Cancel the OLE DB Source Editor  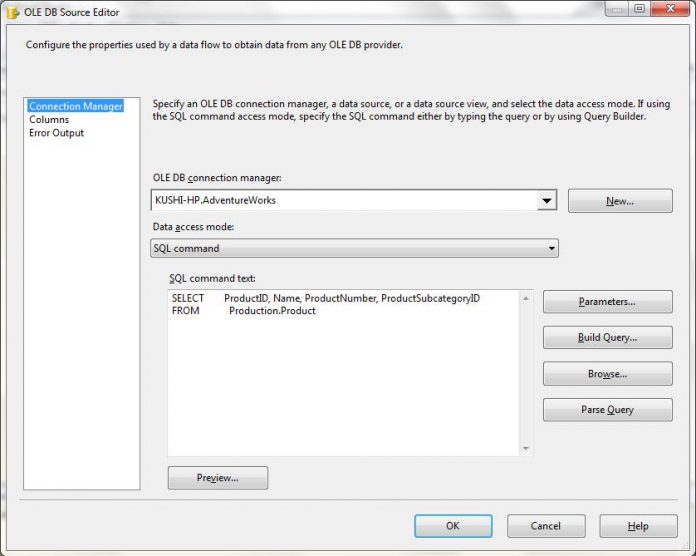(545, 526)
